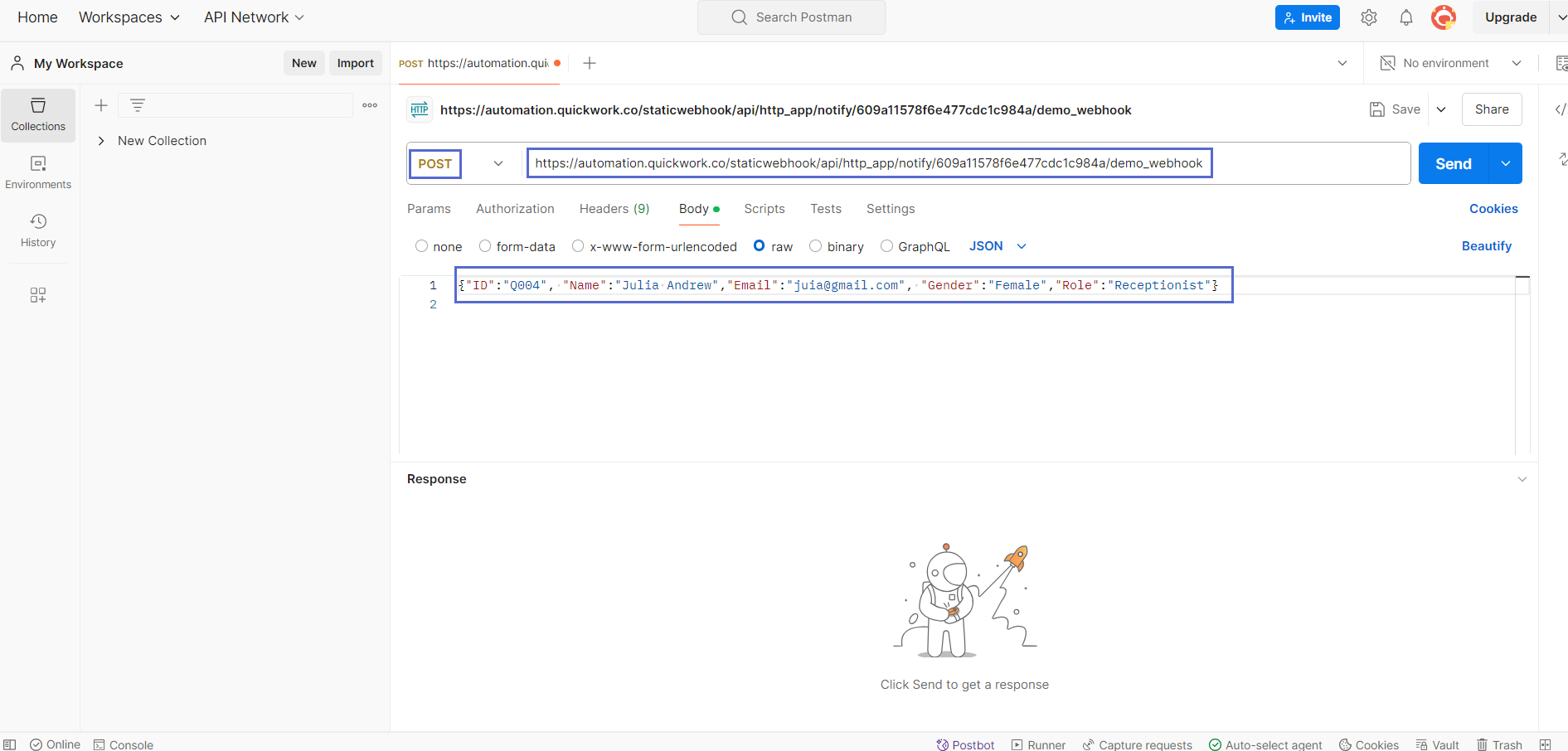
Task: Toggle the two-pane layout icon
Action: point(1545,744)
